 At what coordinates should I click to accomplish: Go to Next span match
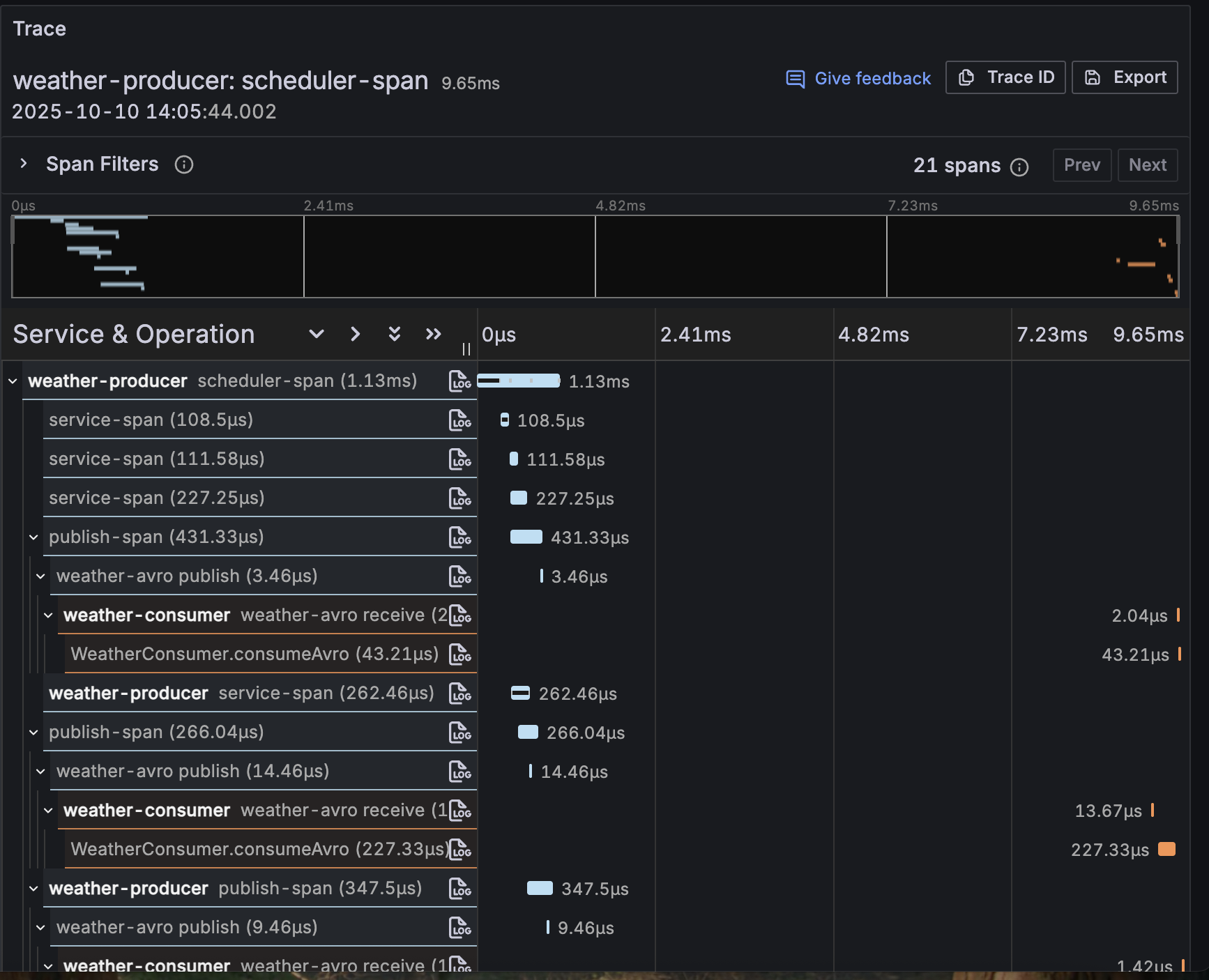pyautogui.click(x=1147, y=165)
